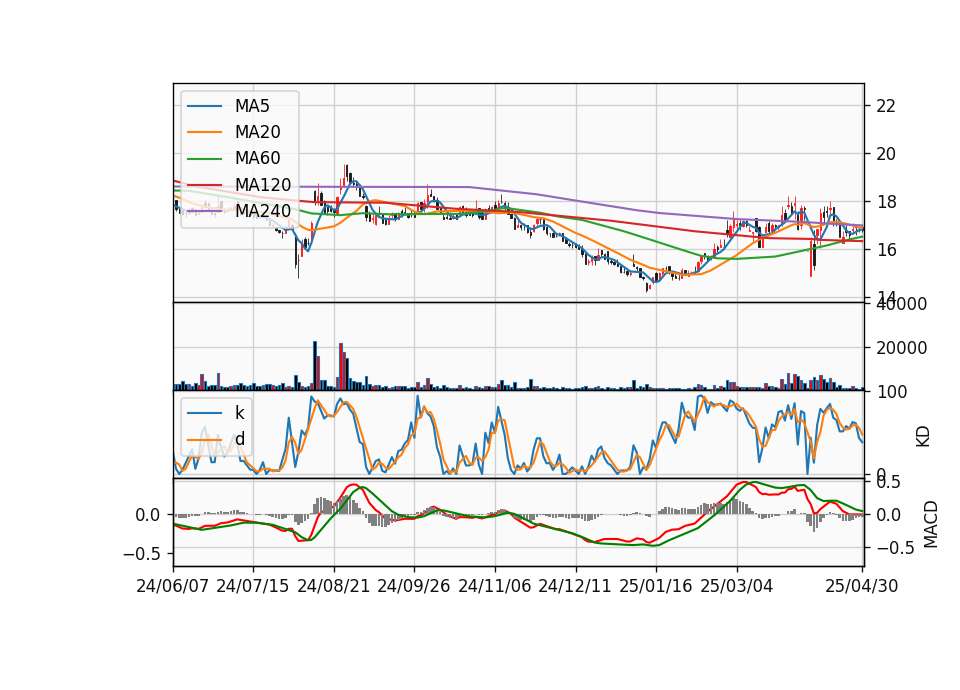Click the blue MA5 legend line sample

[x=204, y=106]
